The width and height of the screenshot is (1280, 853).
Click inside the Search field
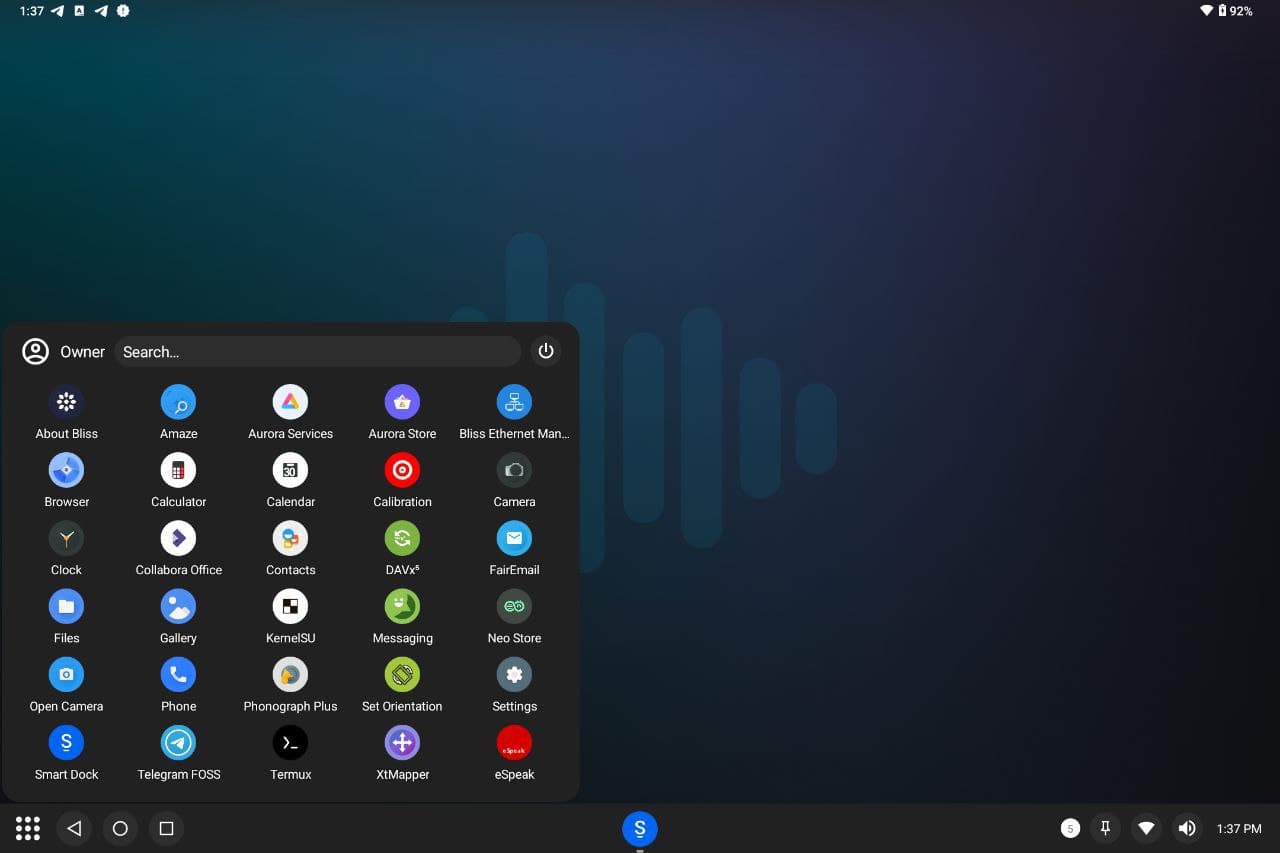click(317, 351)
